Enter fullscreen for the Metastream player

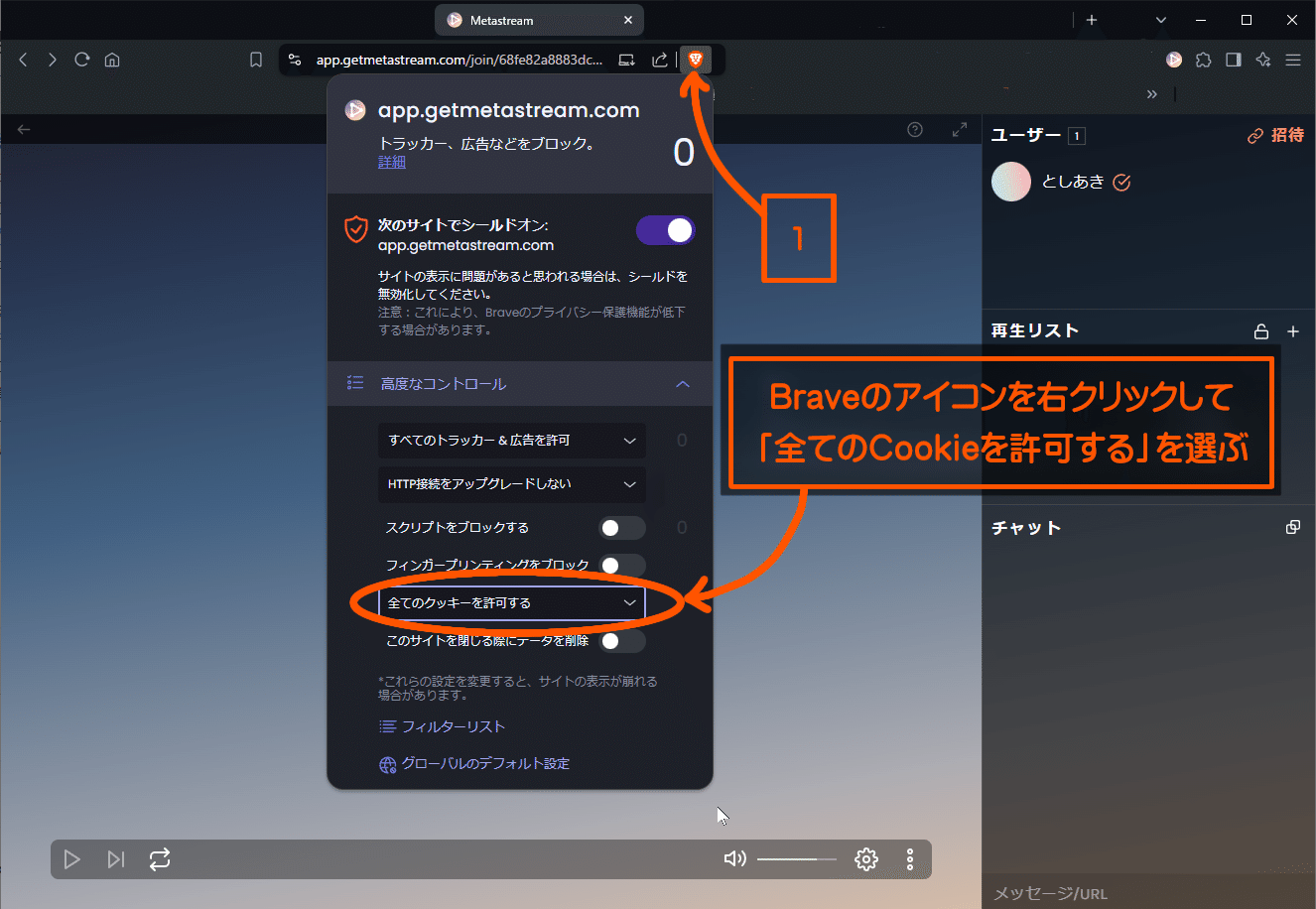[960, 130]
